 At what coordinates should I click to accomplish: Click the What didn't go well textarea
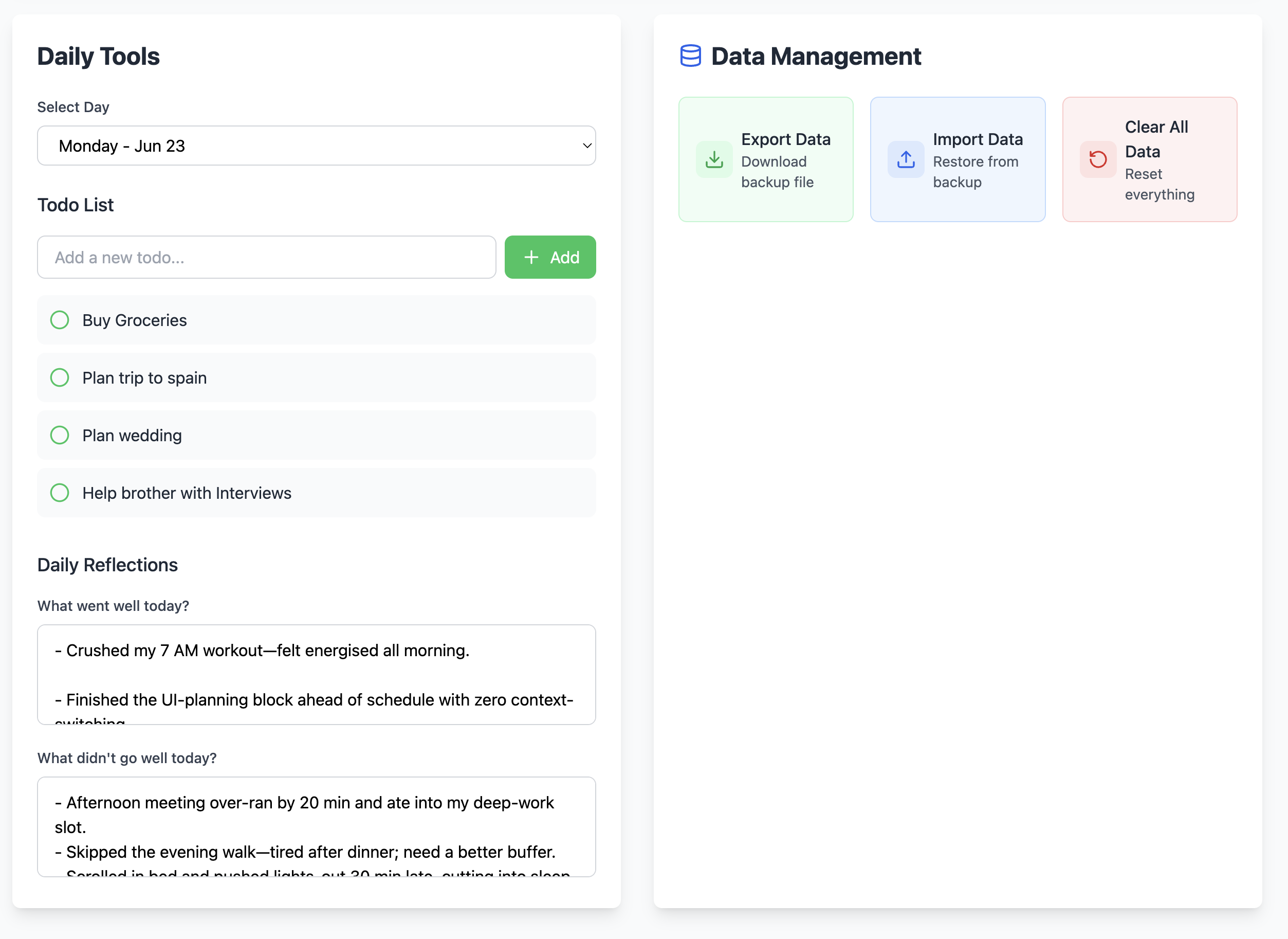(x=316, y=826)
